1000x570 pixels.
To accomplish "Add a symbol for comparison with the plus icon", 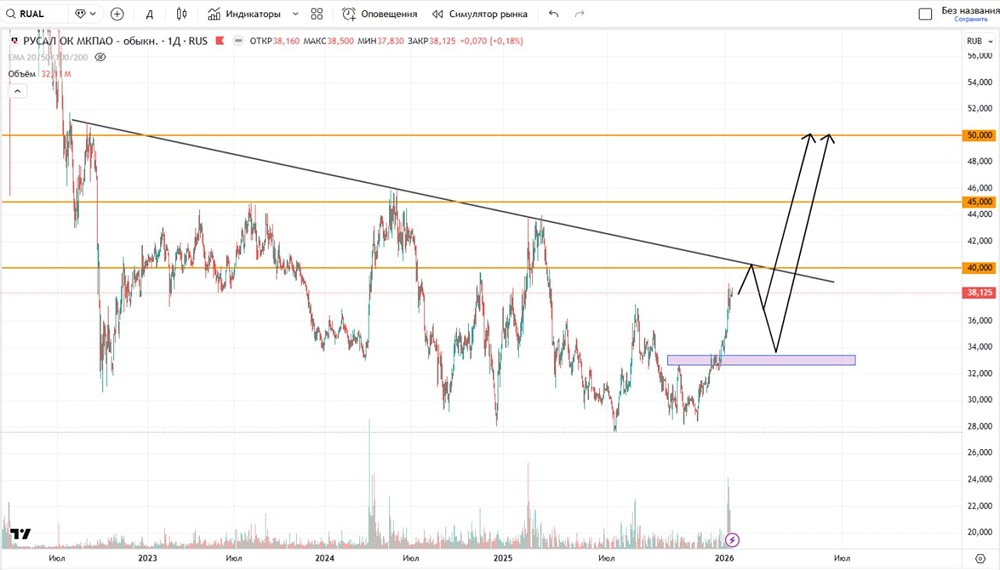I will [x=117, y=13].
